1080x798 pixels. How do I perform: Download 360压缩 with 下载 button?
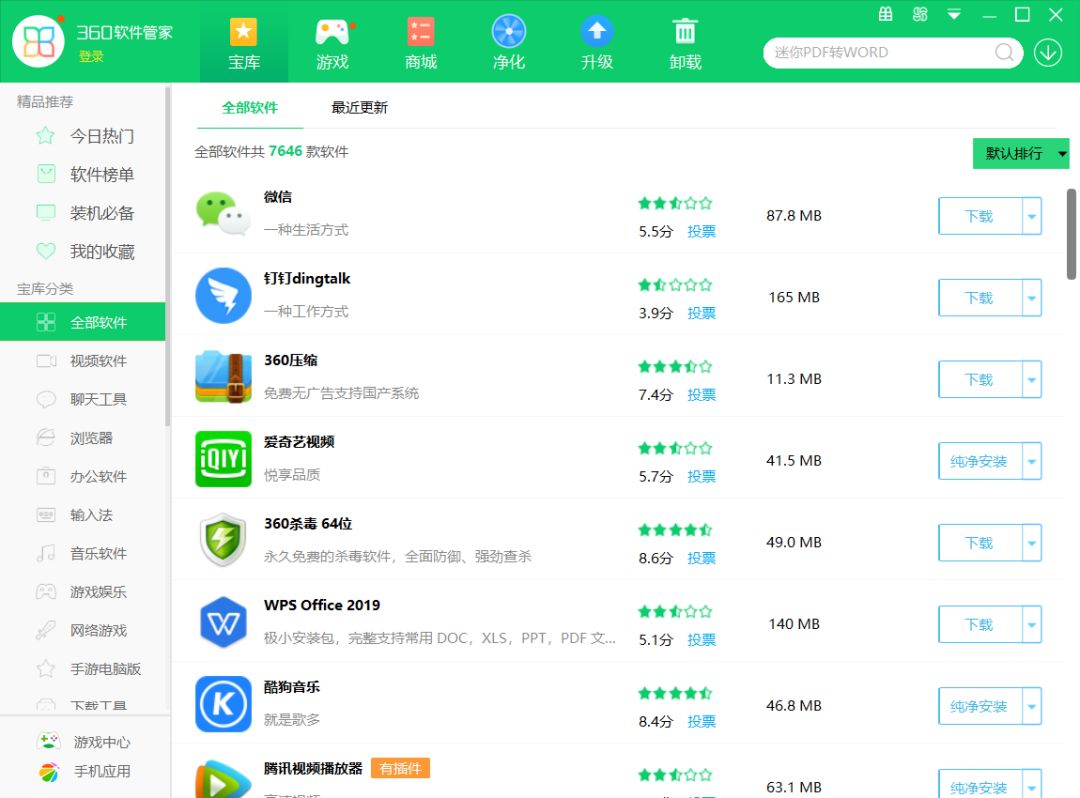coord(980,379)
